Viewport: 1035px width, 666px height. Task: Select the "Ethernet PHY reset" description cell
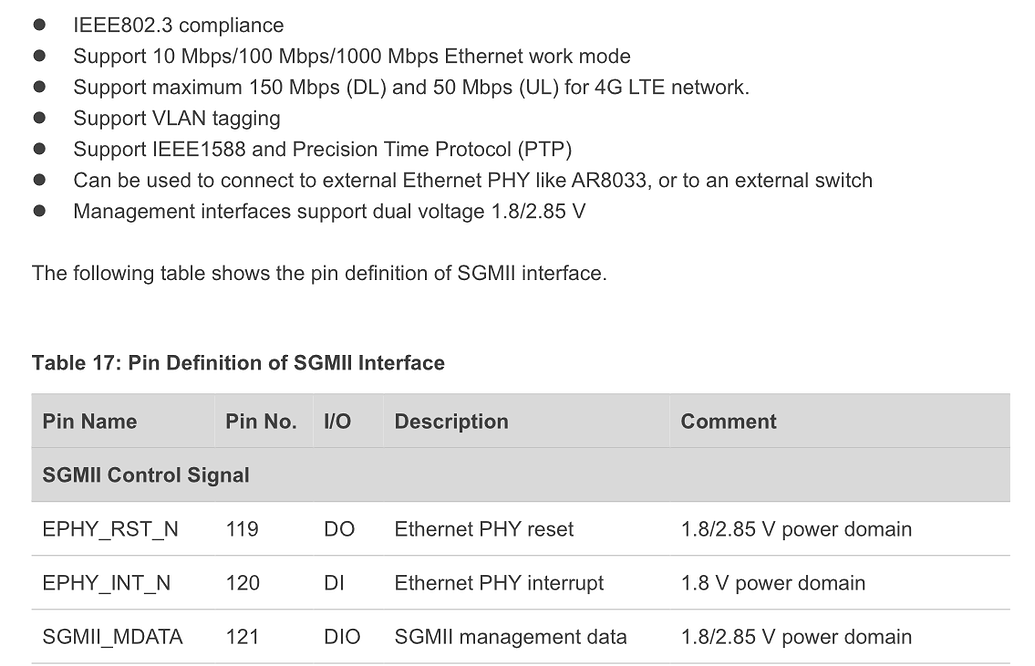[x=484, y=530]
